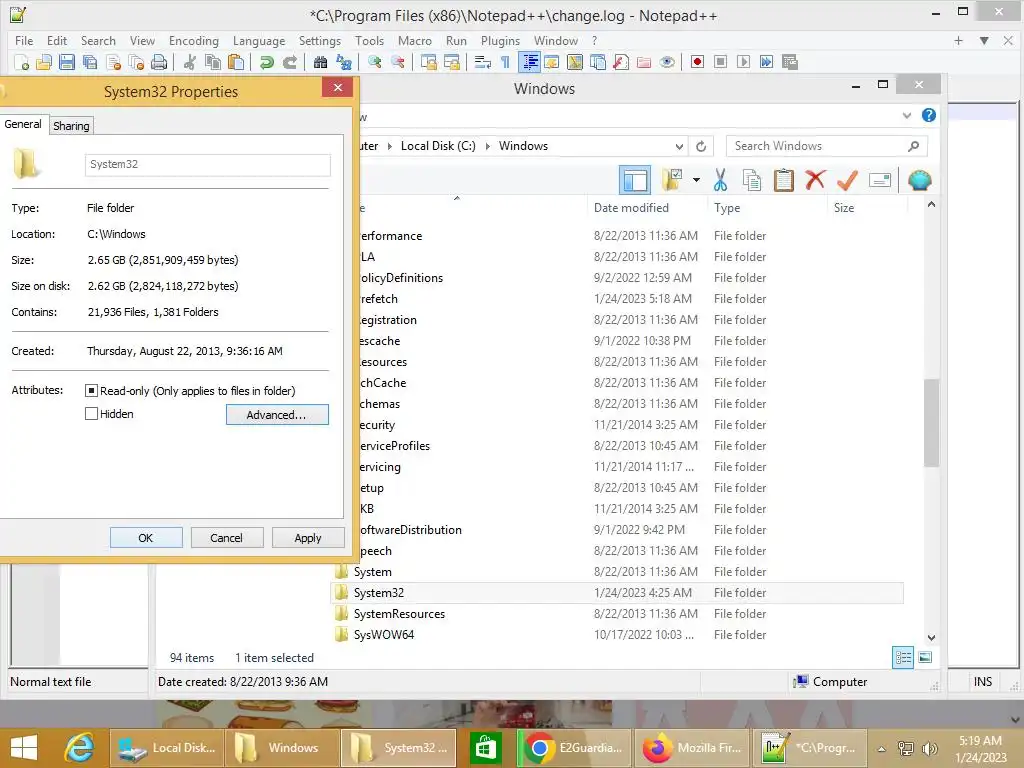The height and width of the screenshot is (768, 1024).
Task: Click Apply in System32 Properties
Action: 308,537
